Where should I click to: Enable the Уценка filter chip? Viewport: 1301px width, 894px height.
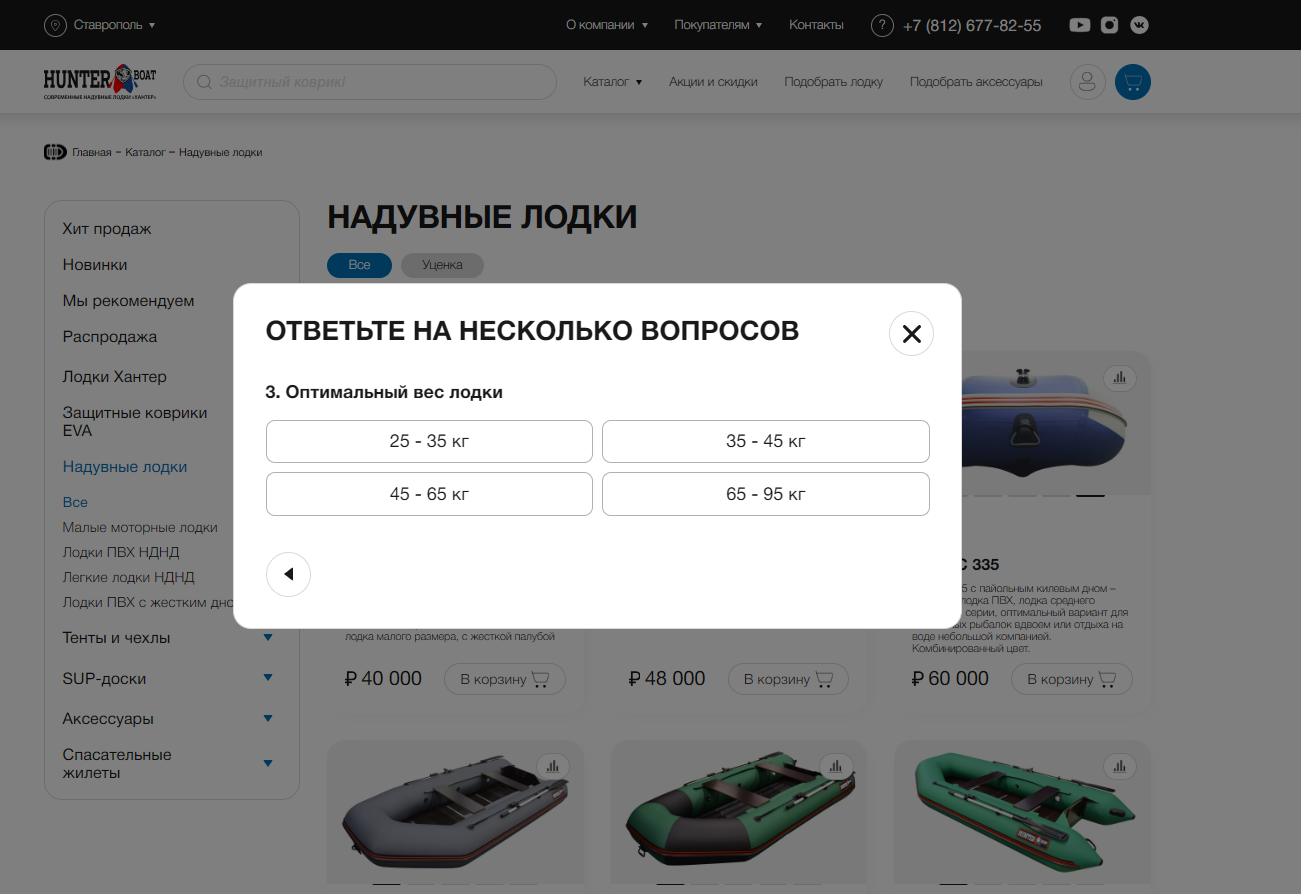[442, 265]
